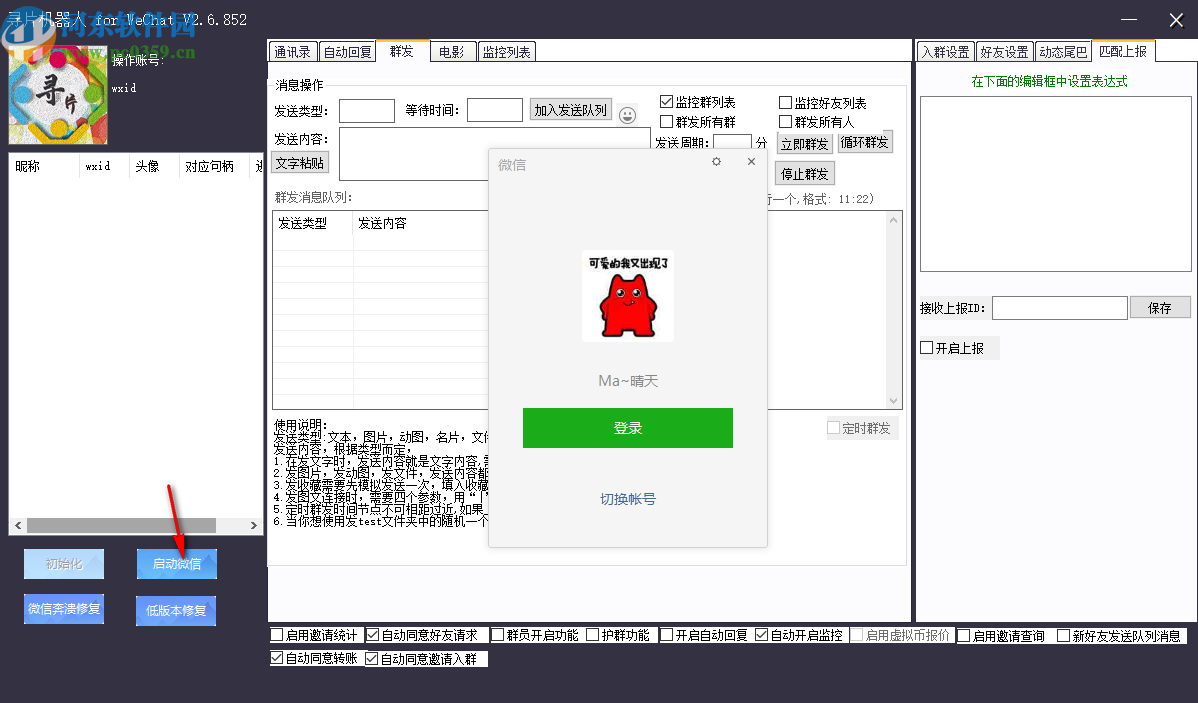Click 启动微信 button
Viewport: 1198px width, 703px height.
click(x=176, y=564)
